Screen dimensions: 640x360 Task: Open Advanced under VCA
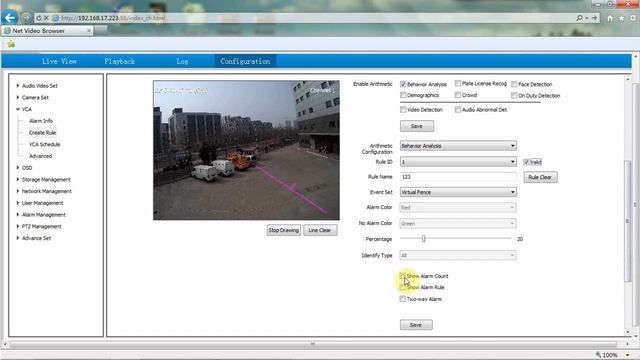tap(40, 156)
